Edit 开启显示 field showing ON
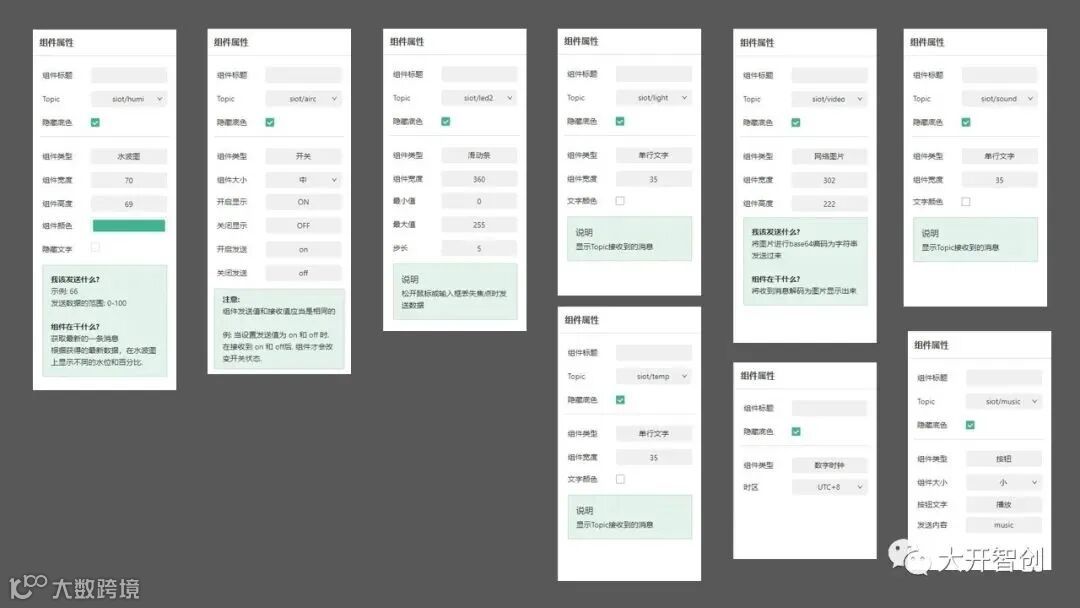 [x=304, y=202]
